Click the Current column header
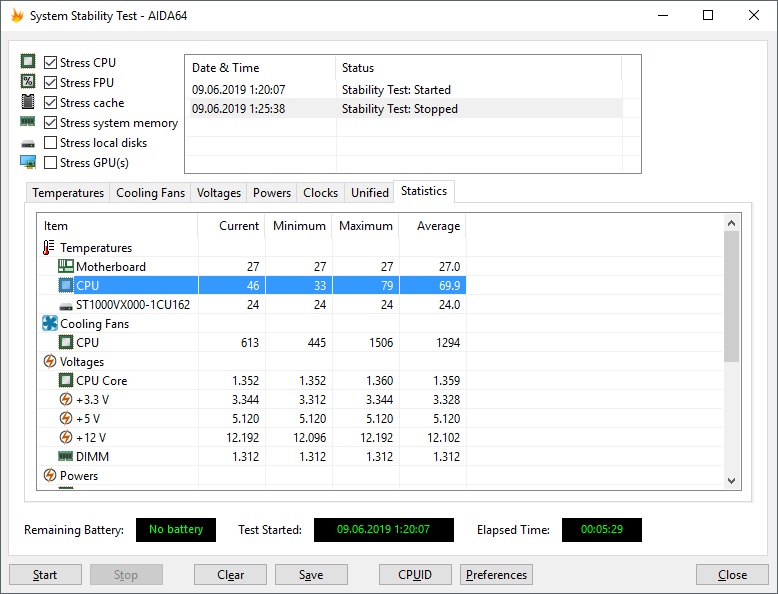The width and height of the screenshot is (778, 594). [x=232, y=226]
